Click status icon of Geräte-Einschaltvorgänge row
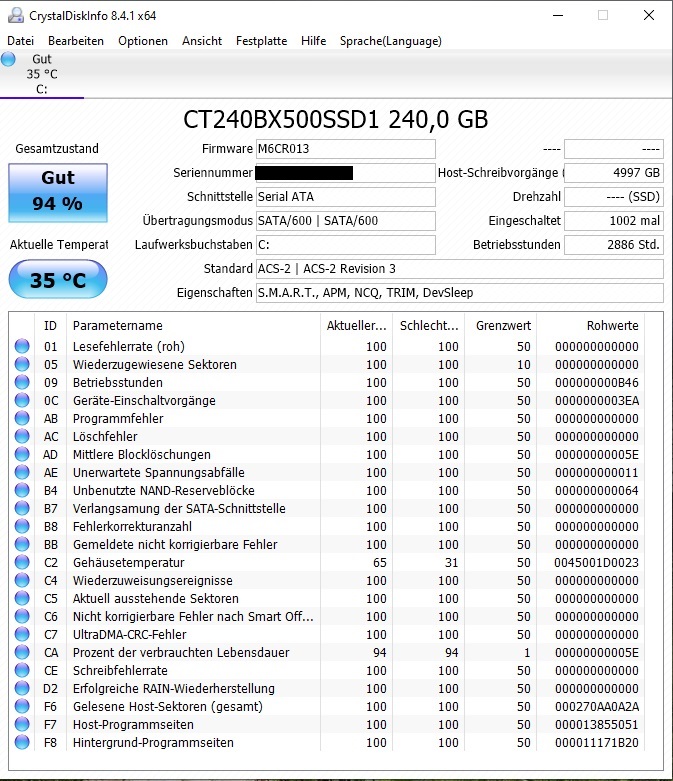 click(x=22, y=400)
